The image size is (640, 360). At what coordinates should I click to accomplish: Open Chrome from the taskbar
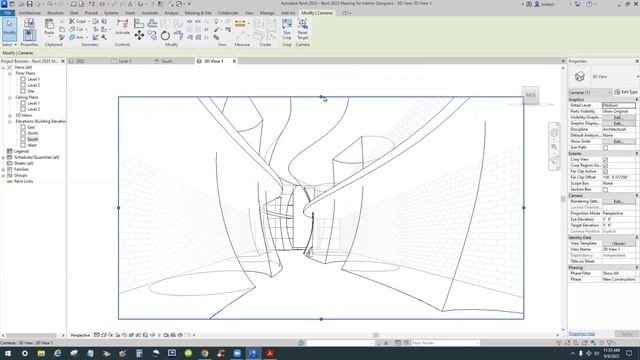[204, 353]
